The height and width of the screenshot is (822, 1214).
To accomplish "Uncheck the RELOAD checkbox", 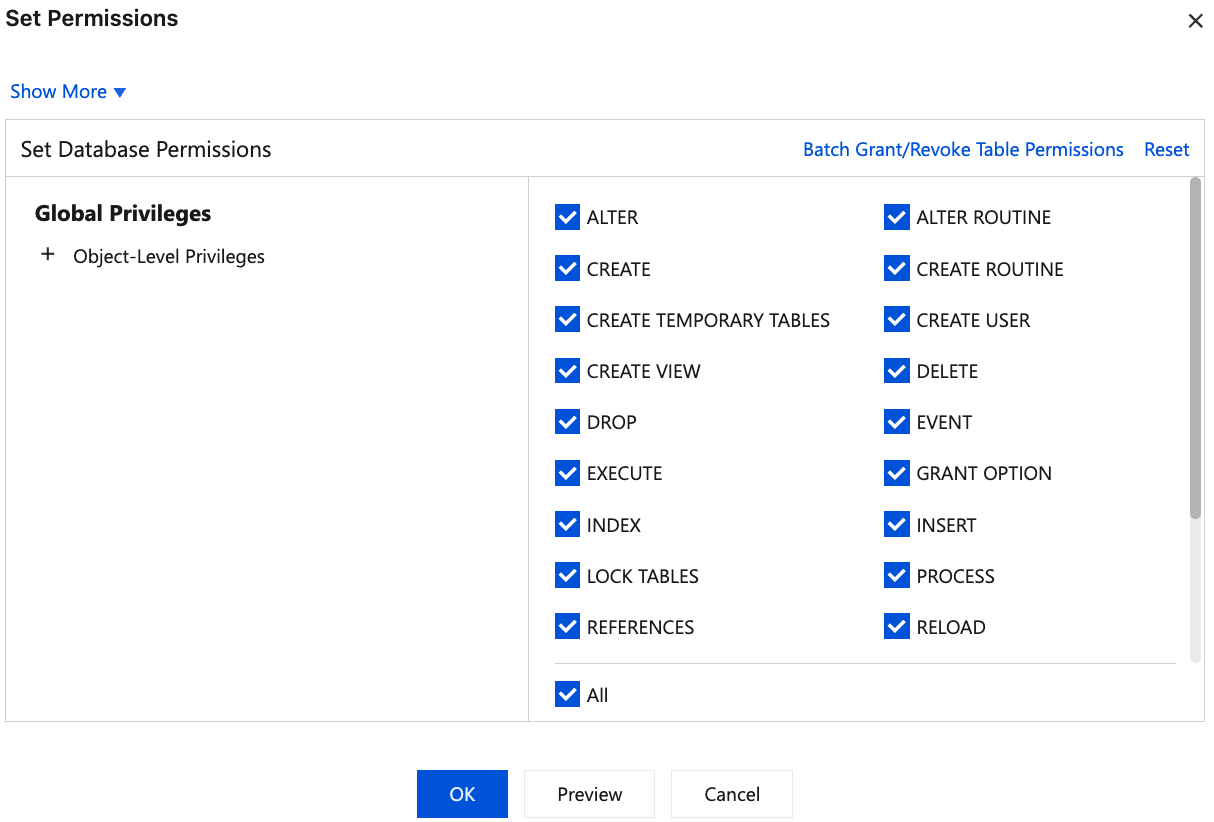I will tap(897, 627).
